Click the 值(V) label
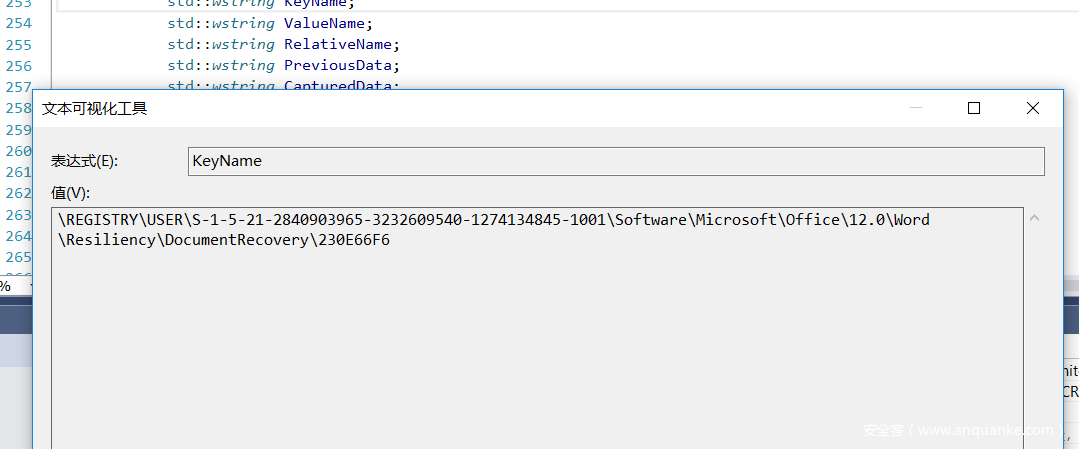Image resolution: width=1079 pixels, height=449 pixels. point(70,192)
